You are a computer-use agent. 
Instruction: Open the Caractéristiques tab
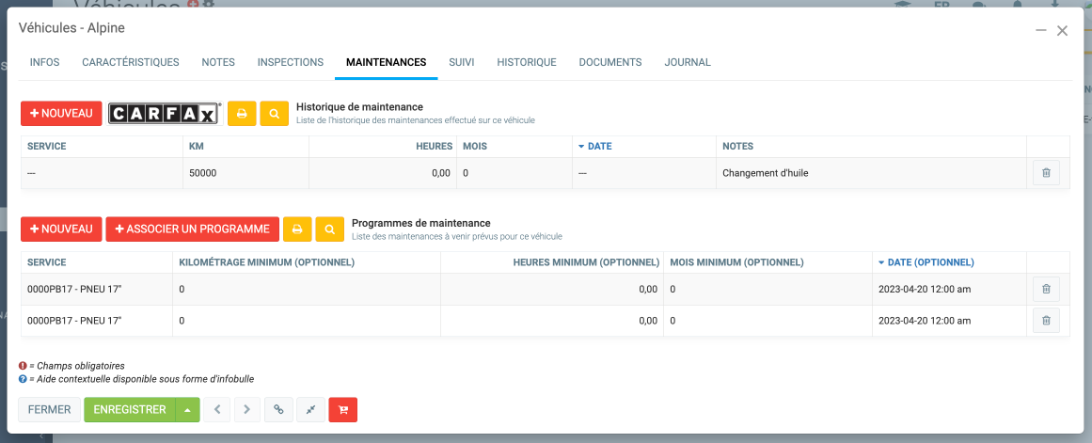(130, 62)
